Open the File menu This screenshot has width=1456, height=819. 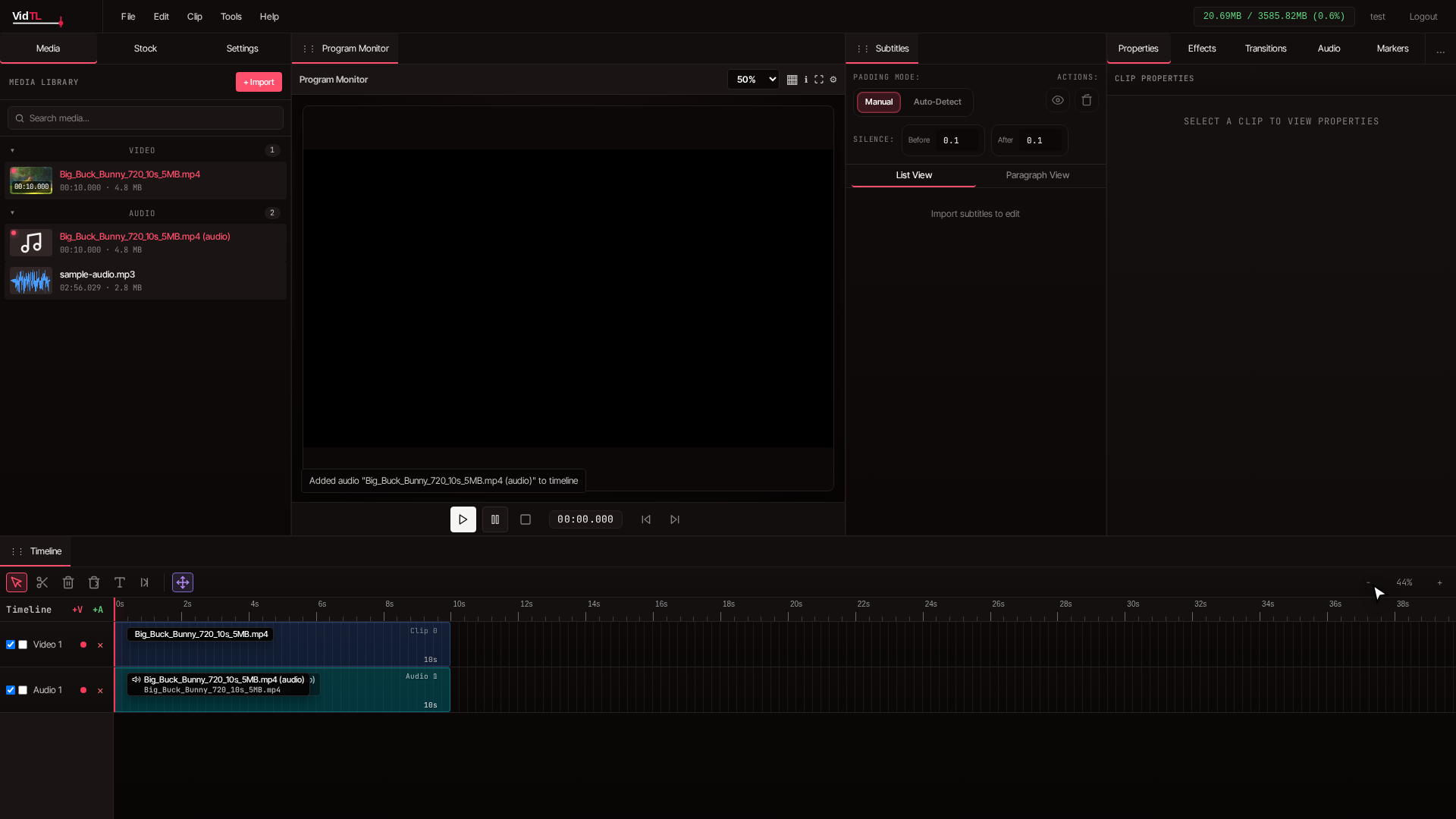128,17
